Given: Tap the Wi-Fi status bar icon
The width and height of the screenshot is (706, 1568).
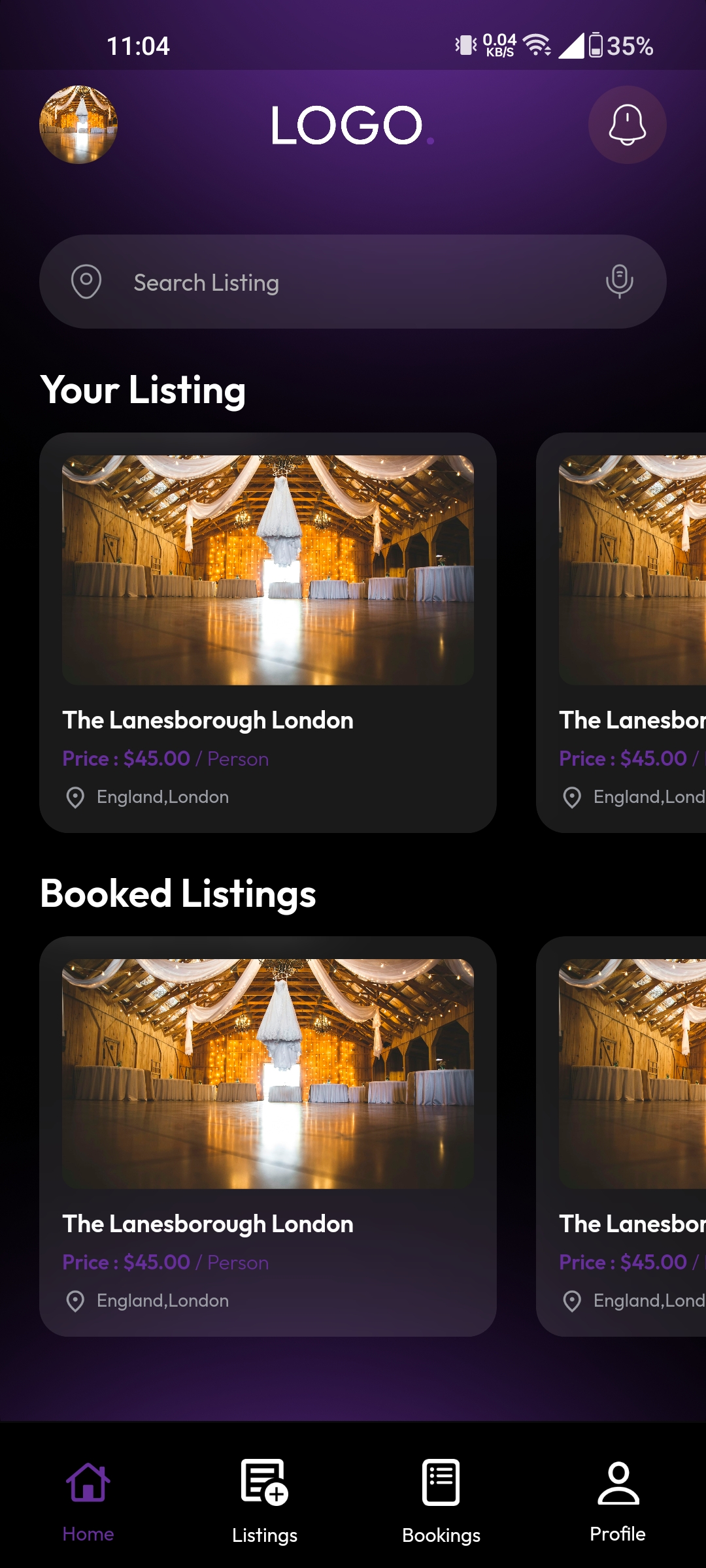Looking at the screenshot, I should [537, 45].
